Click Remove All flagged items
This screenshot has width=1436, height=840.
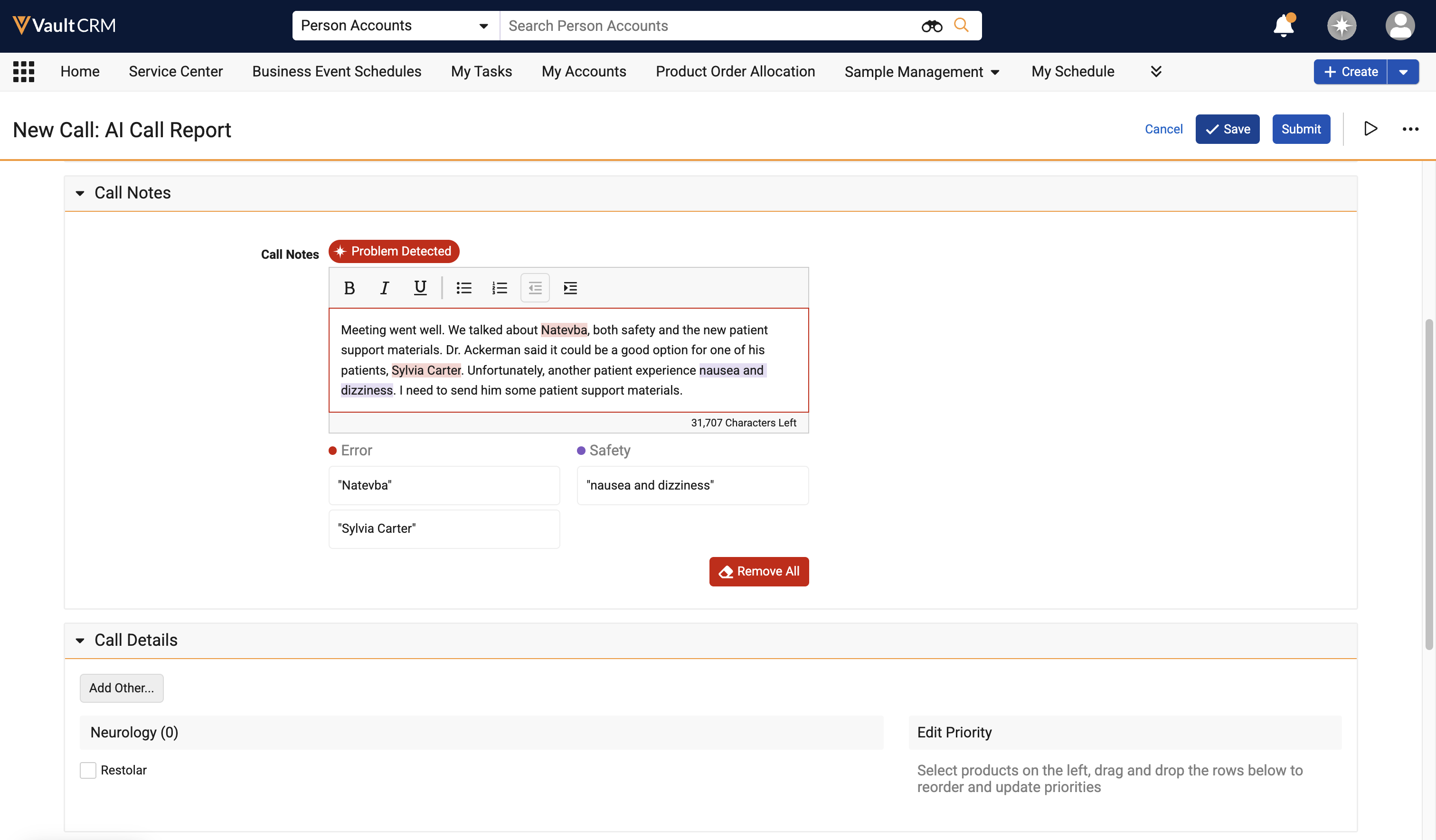(758, 571)
